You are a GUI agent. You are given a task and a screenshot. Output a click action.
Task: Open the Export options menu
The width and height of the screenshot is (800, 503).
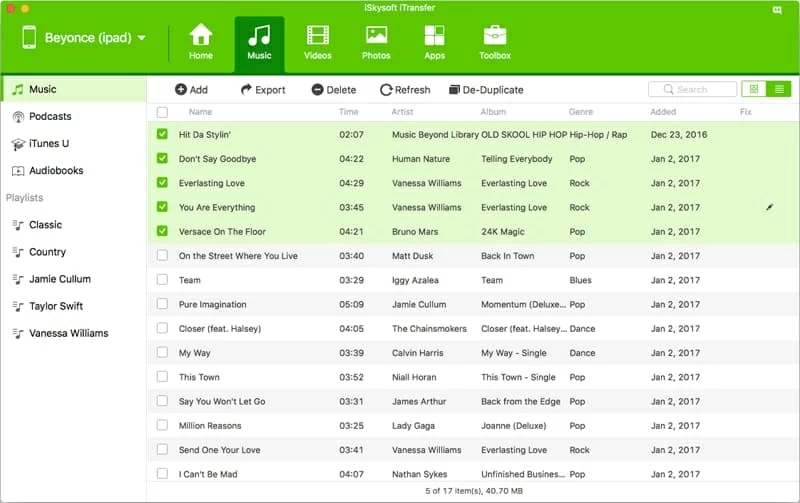tap(263, 89)
